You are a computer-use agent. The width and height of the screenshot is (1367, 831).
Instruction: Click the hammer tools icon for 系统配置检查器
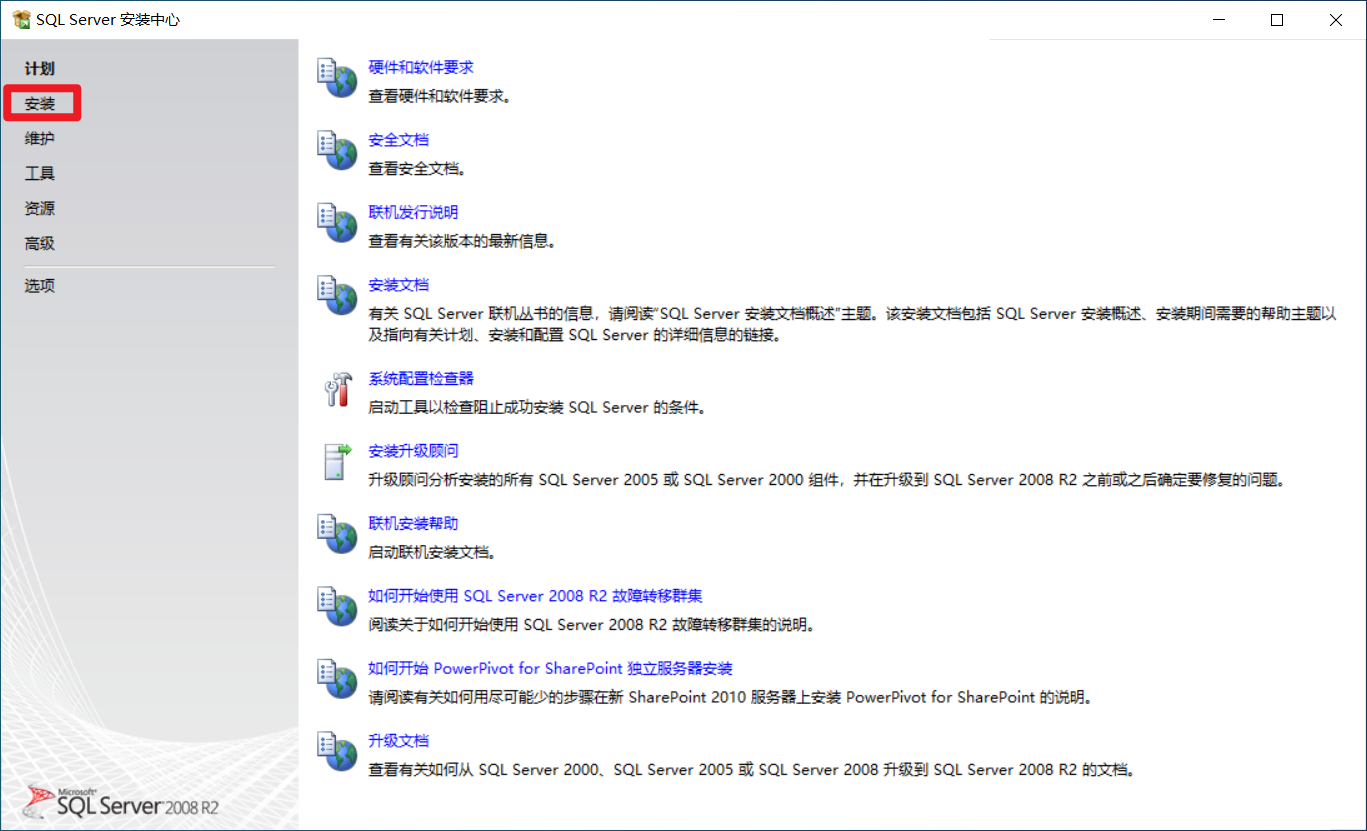pyautogui.click(x=337, y=389)
